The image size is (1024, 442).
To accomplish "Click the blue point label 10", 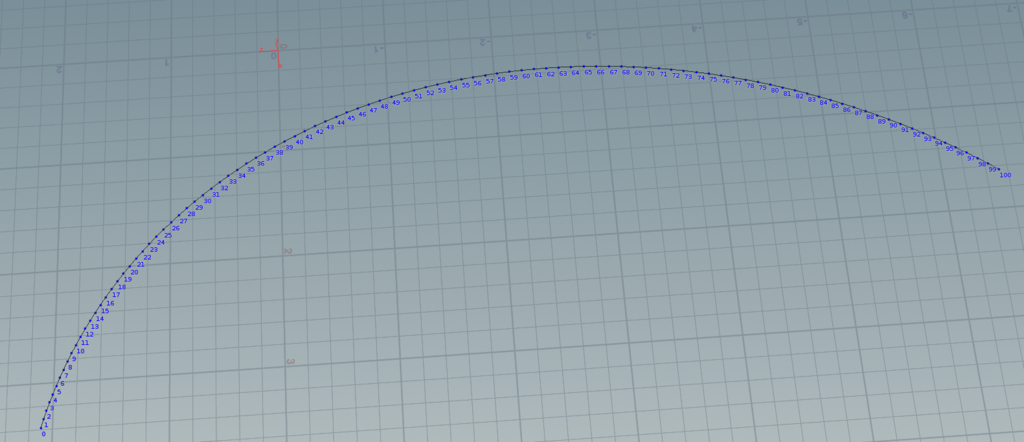I will pos(80,351).
